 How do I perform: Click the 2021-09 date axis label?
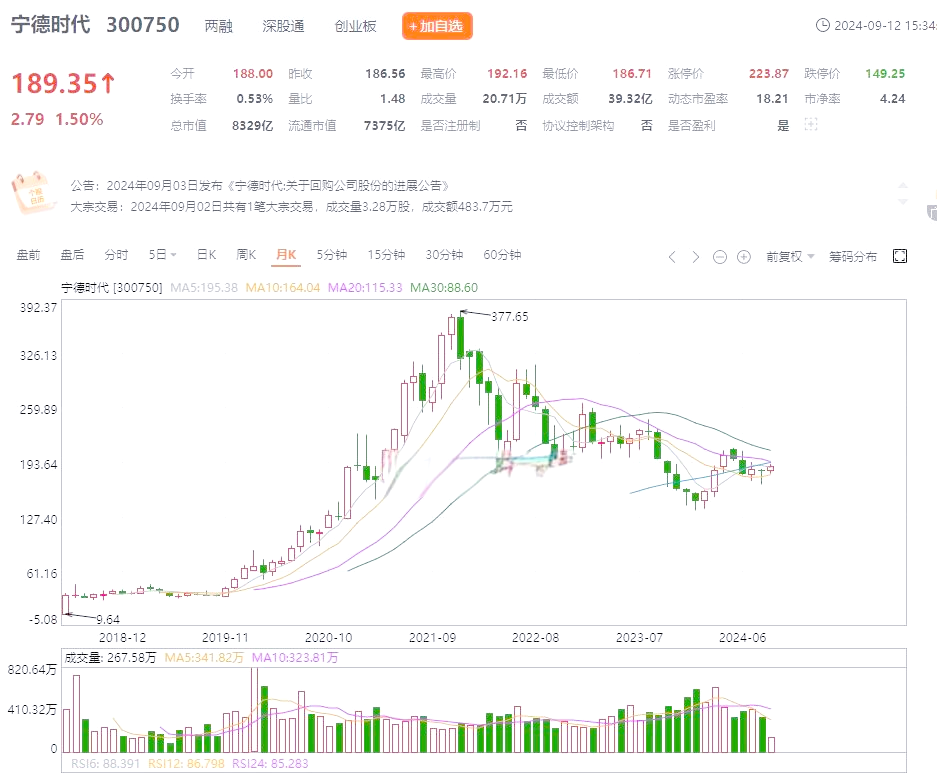(432, 638)
